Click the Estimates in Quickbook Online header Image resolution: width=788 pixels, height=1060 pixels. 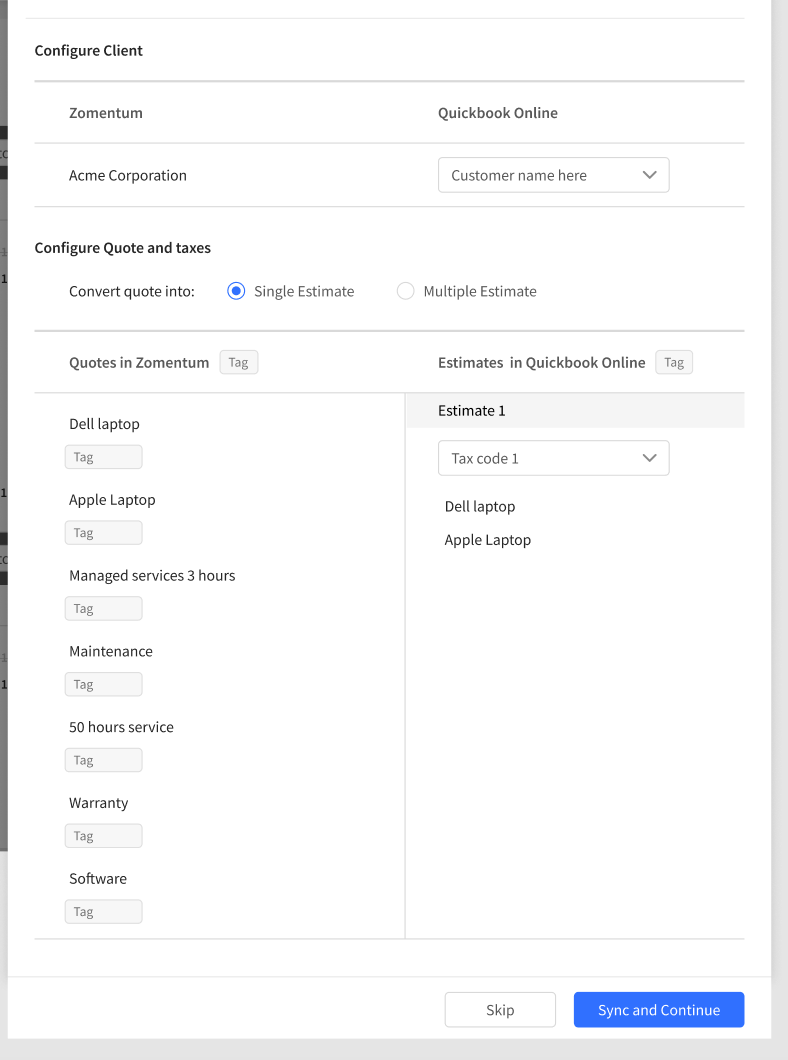541,362
